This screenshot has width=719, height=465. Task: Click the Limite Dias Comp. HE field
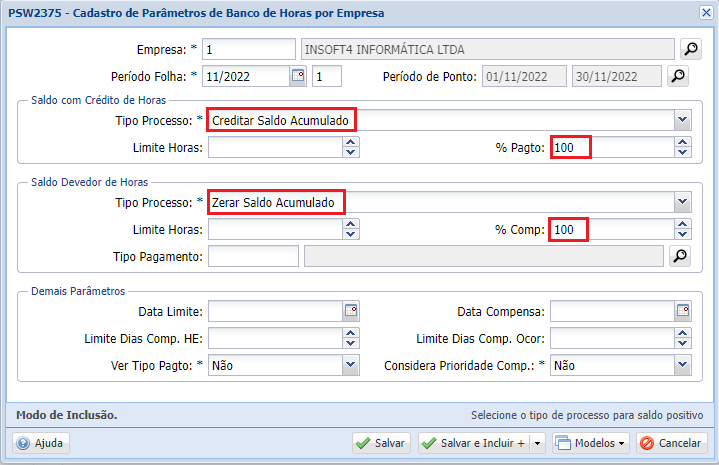point(276,338)
